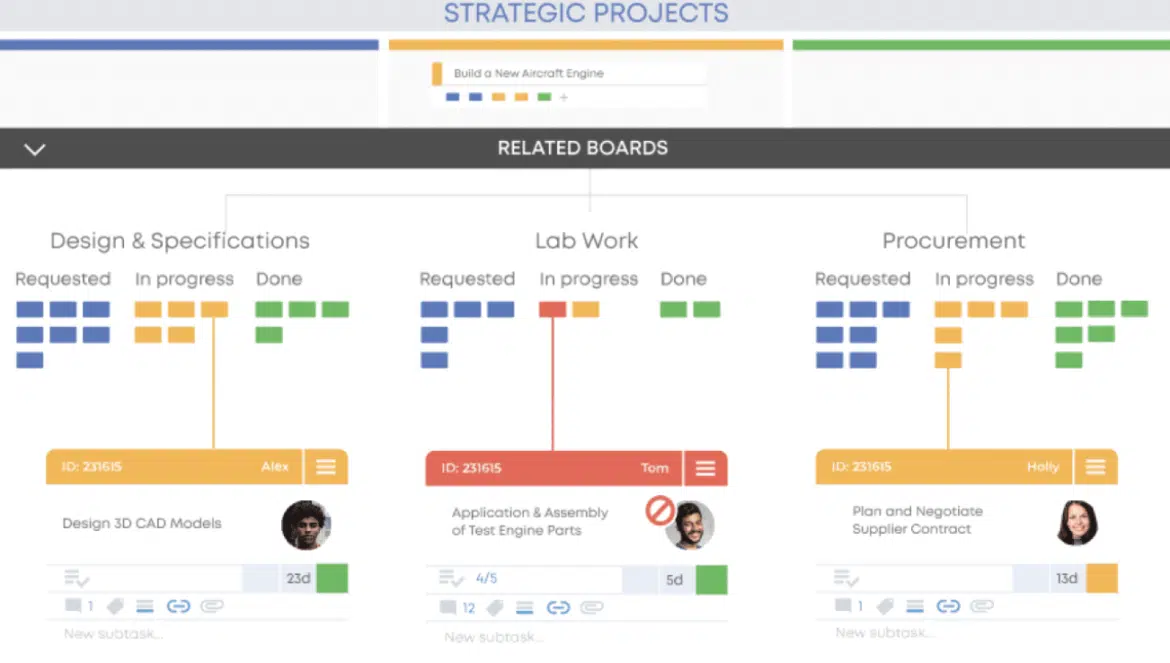This screenshot has height=663, width=1170.
Task: Open comments on the Design 3D CAD Models card
Action: tap(74, 606)
